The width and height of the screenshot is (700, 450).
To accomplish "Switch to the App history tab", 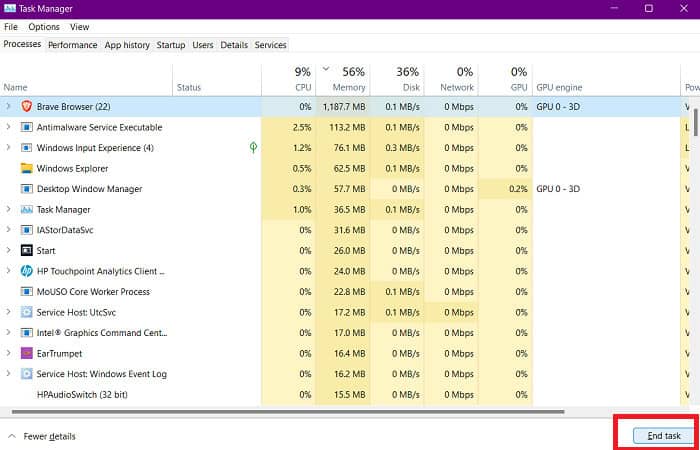I will pyautogui.click(x=127, y=45).
